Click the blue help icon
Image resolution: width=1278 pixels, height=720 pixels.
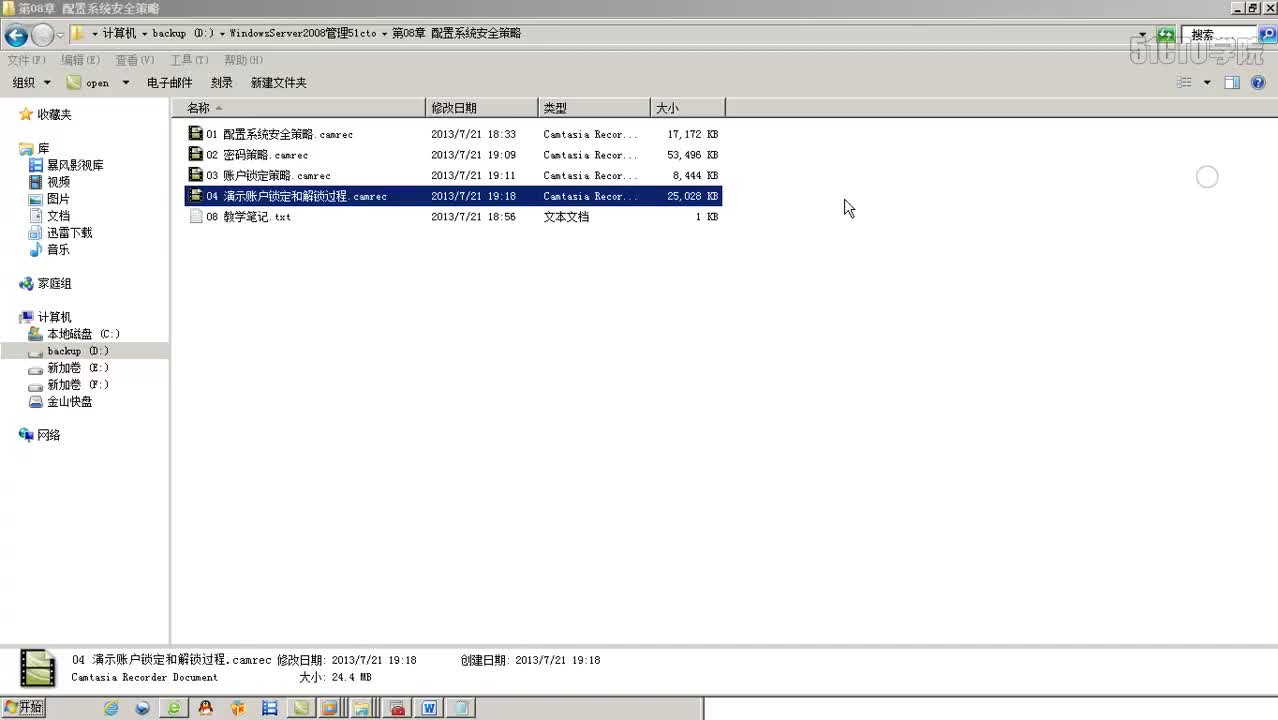tap(1259, 83)
